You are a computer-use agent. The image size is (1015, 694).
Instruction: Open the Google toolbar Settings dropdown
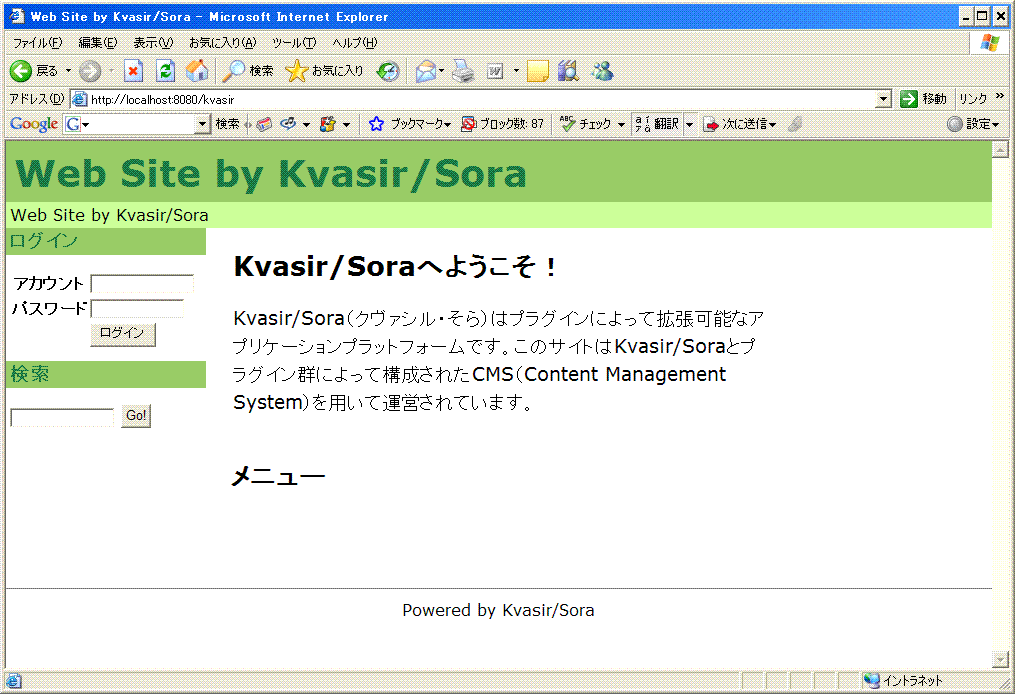(x=973, y=124)
